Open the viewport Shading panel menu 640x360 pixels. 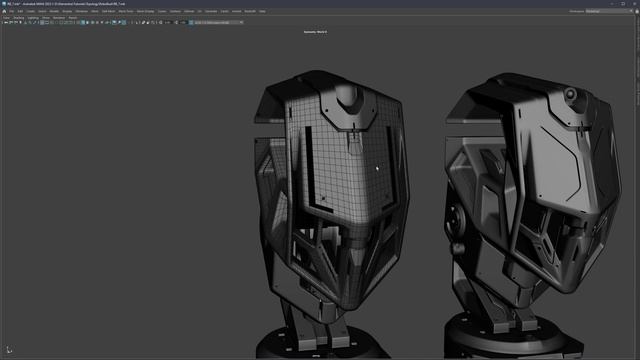pos(19,18)
